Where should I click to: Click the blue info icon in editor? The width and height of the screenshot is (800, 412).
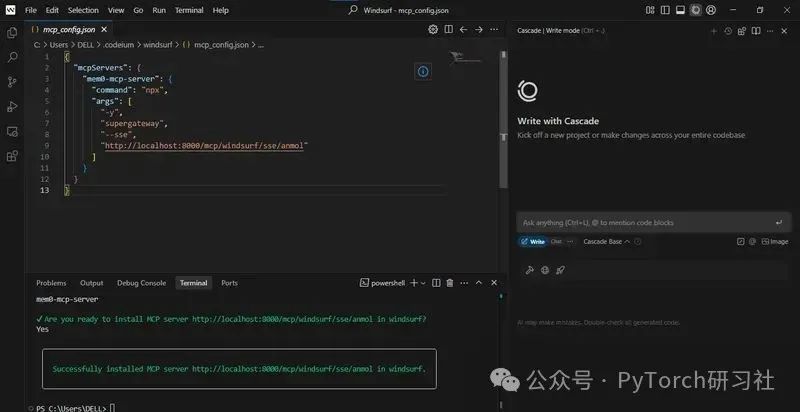[x=423, y=72]
